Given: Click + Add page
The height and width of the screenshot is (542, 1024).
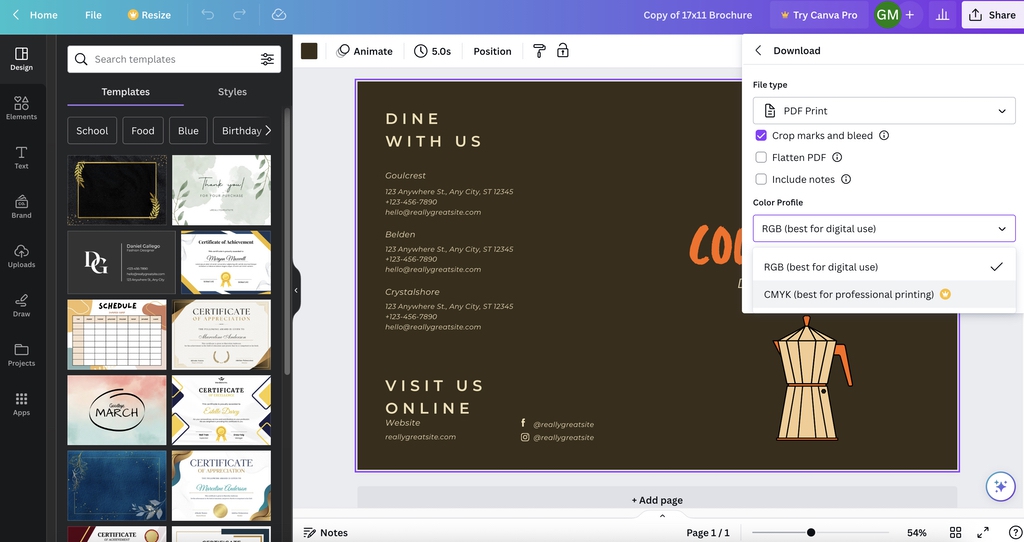Looking at the screenshot, I should coord(657,500).
